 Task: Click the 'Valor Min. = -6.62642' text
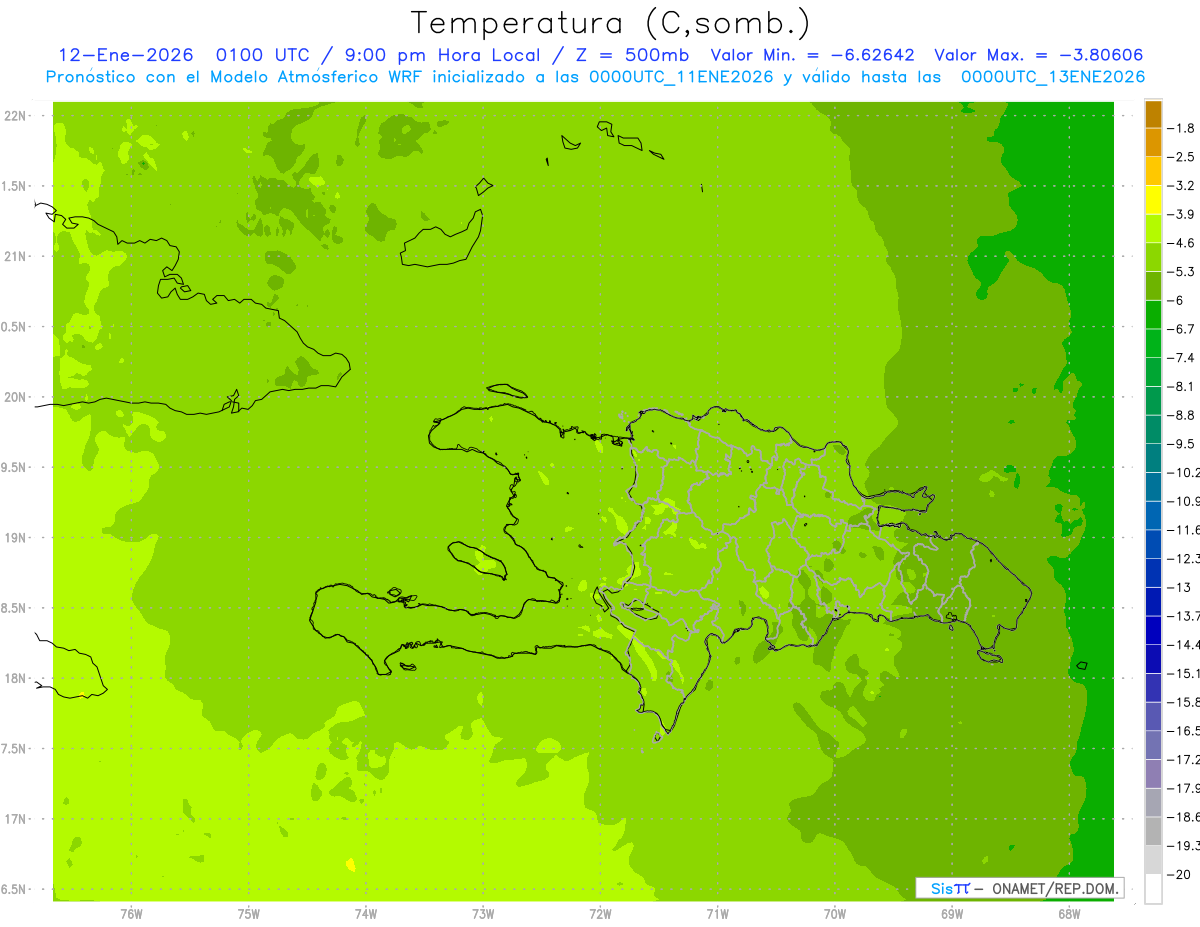point(813,55)
